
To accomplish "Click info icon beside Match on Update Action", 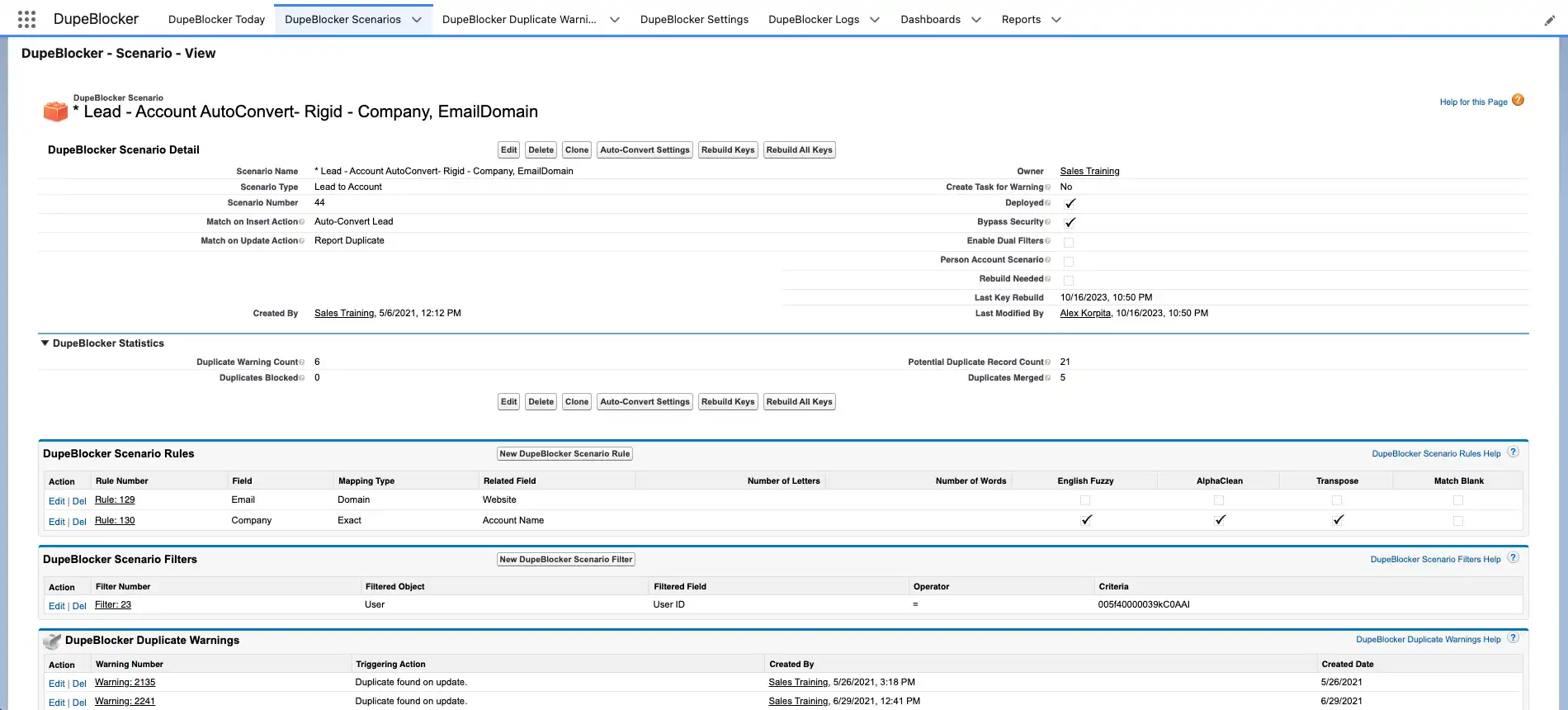I will [302, 241].
